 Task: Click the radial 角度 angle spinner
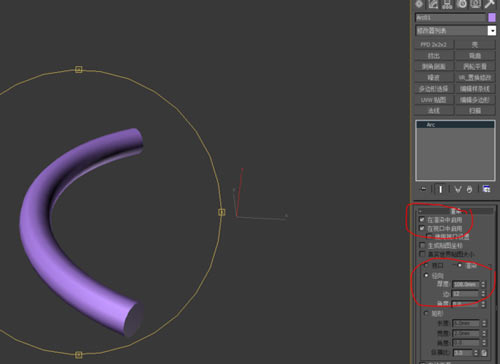click(x=483, y=304)
